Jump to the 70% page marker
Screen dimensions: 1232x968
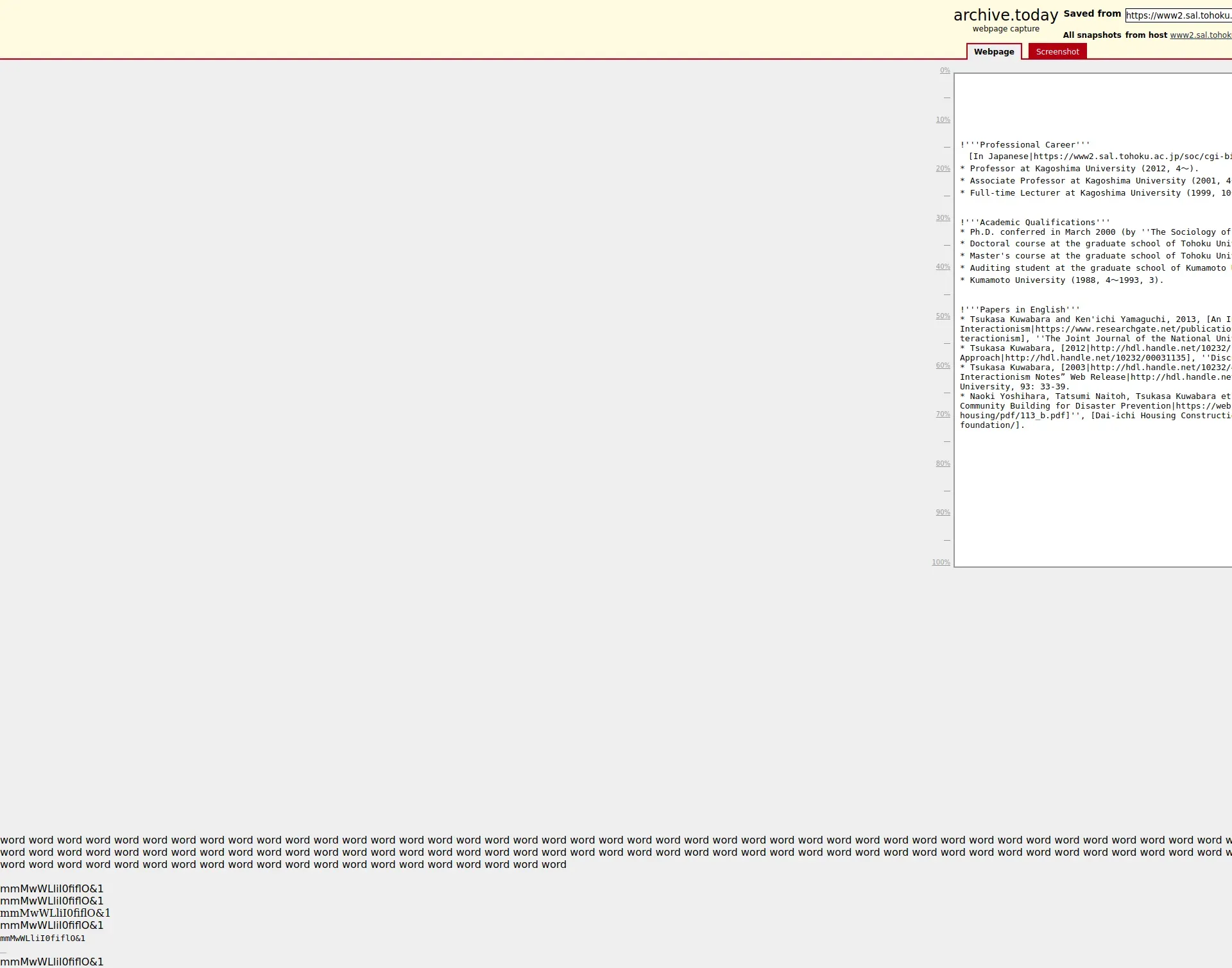pyautogui.click(x=943, y=414)
